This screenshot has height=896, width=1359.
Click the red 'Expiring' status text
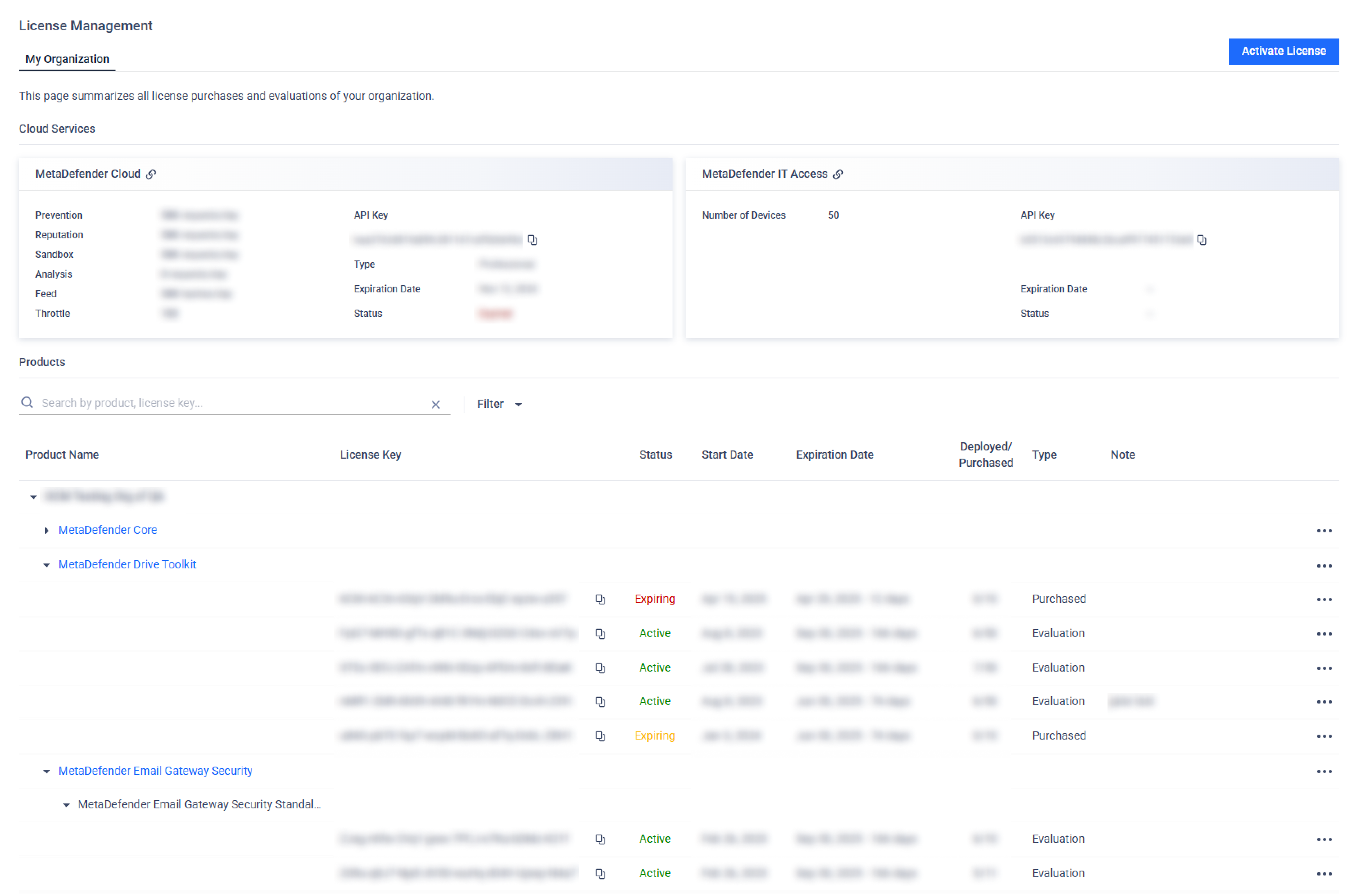[x=655, y=598]
